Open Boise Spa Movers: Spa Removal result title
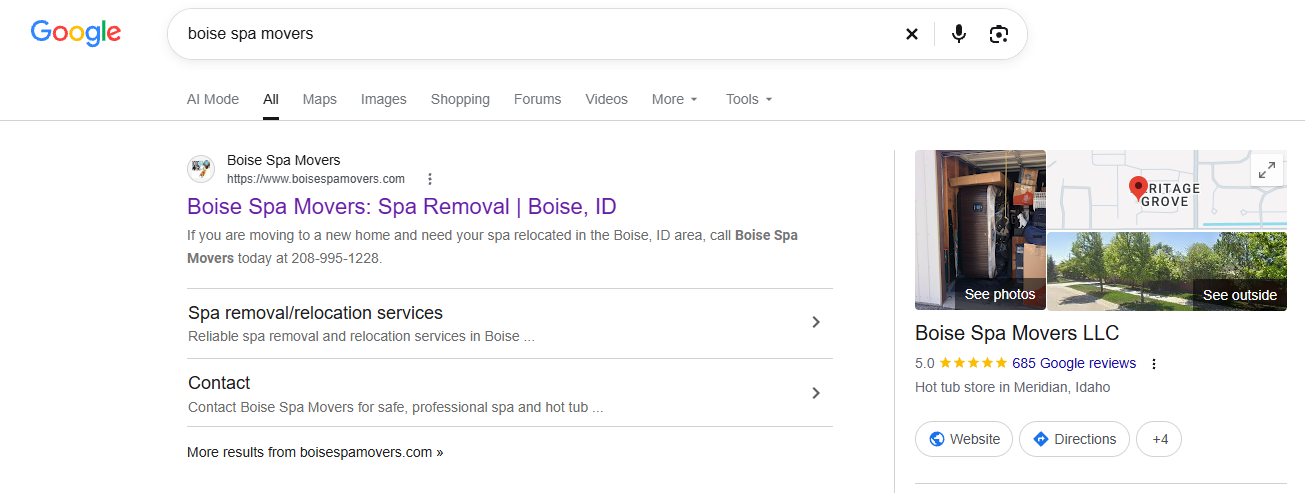Viewport: 1305px width, 493px height. tap(402, 207)
